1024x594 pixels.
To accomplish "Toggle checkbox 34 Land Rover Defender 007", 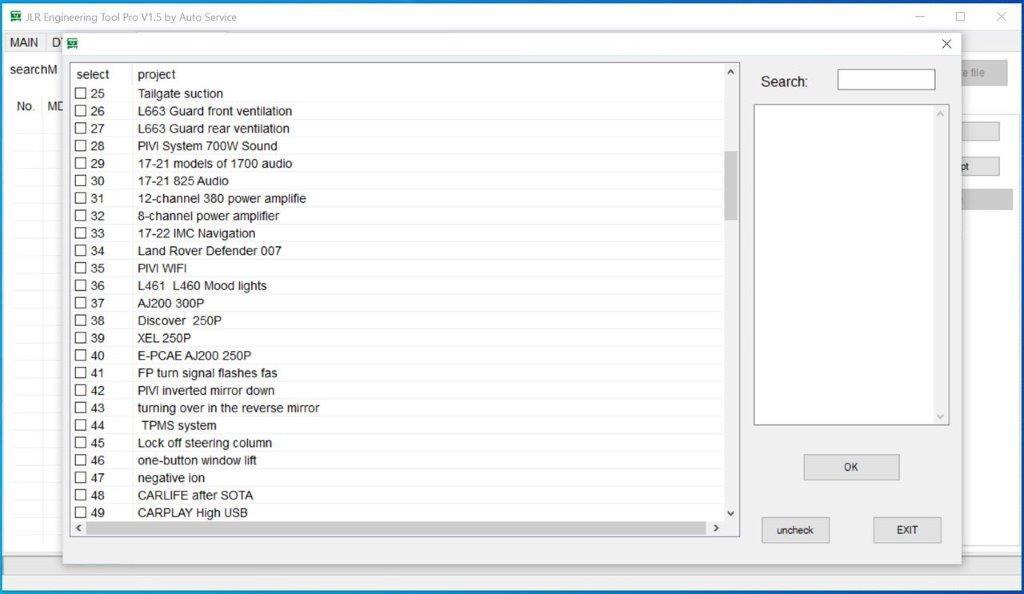I will click(x=80, y=251).
